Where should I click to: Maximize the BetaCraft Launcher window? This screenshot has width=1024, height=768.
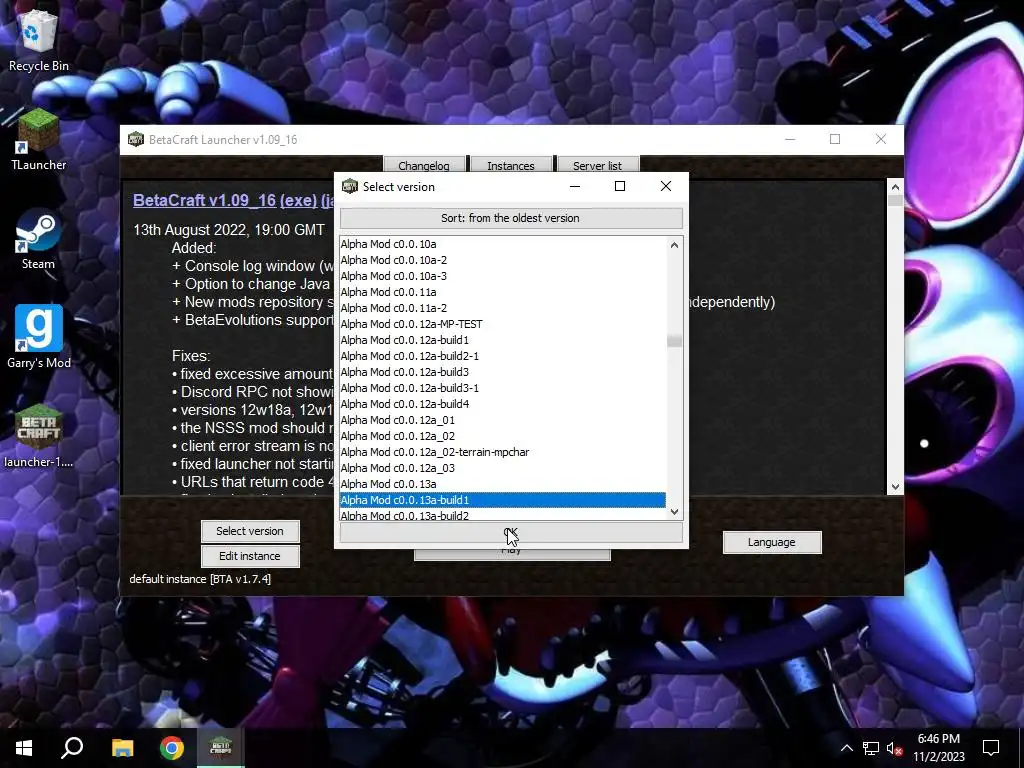coord(835,139)
